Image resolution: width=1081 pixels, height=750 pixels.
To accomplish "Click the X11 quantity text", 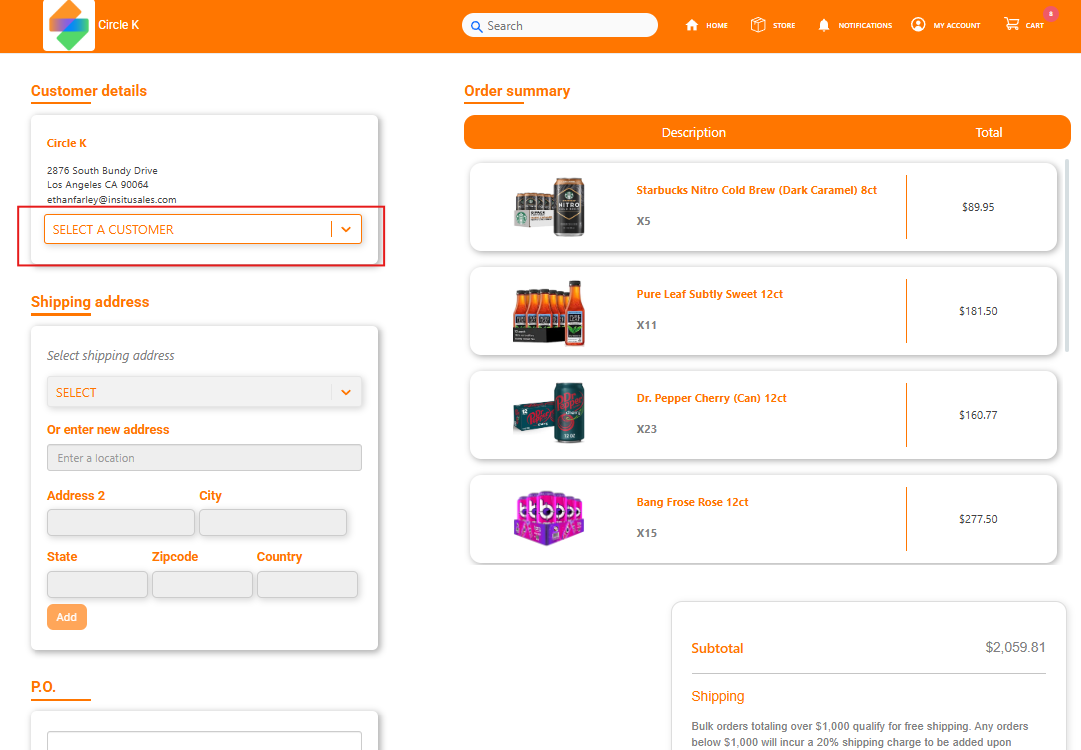I will (x=647, y=325).
